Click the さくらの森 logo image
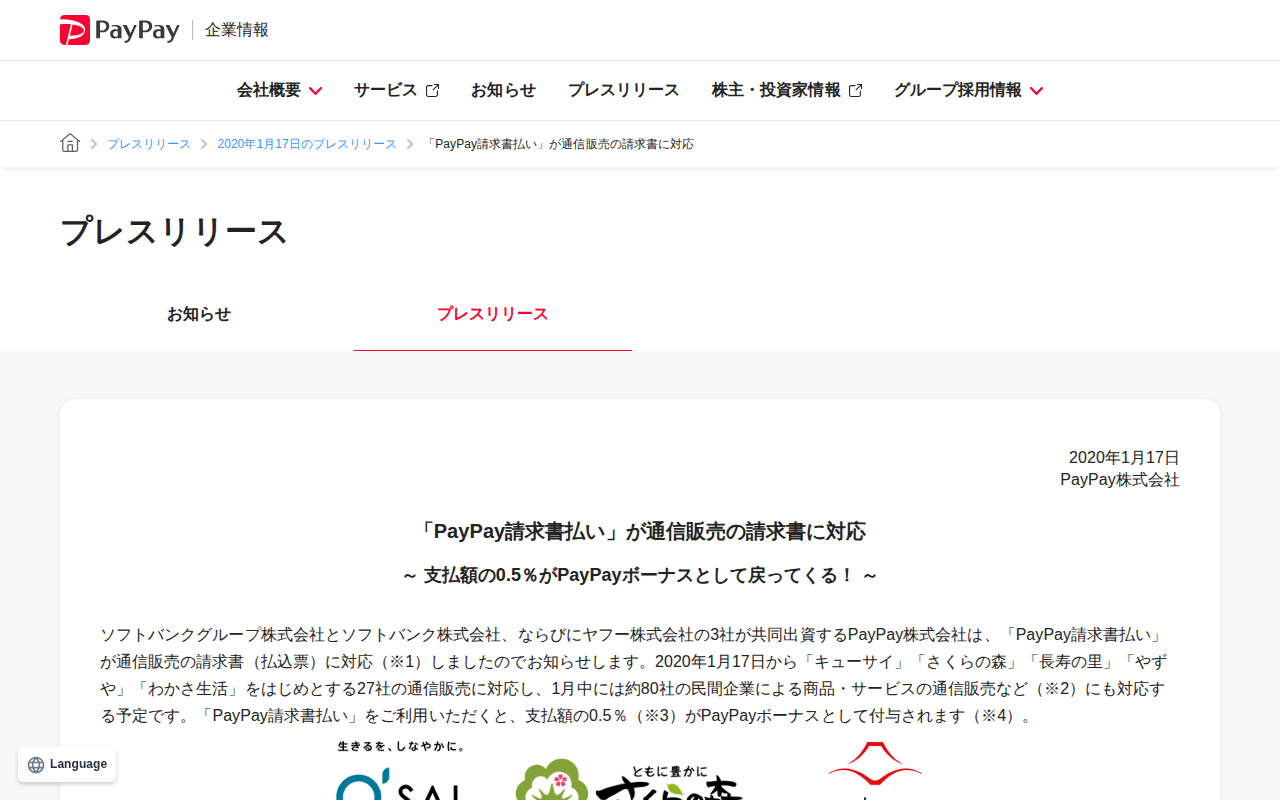Screen dimensions: 1280x800 coord(629,779)
